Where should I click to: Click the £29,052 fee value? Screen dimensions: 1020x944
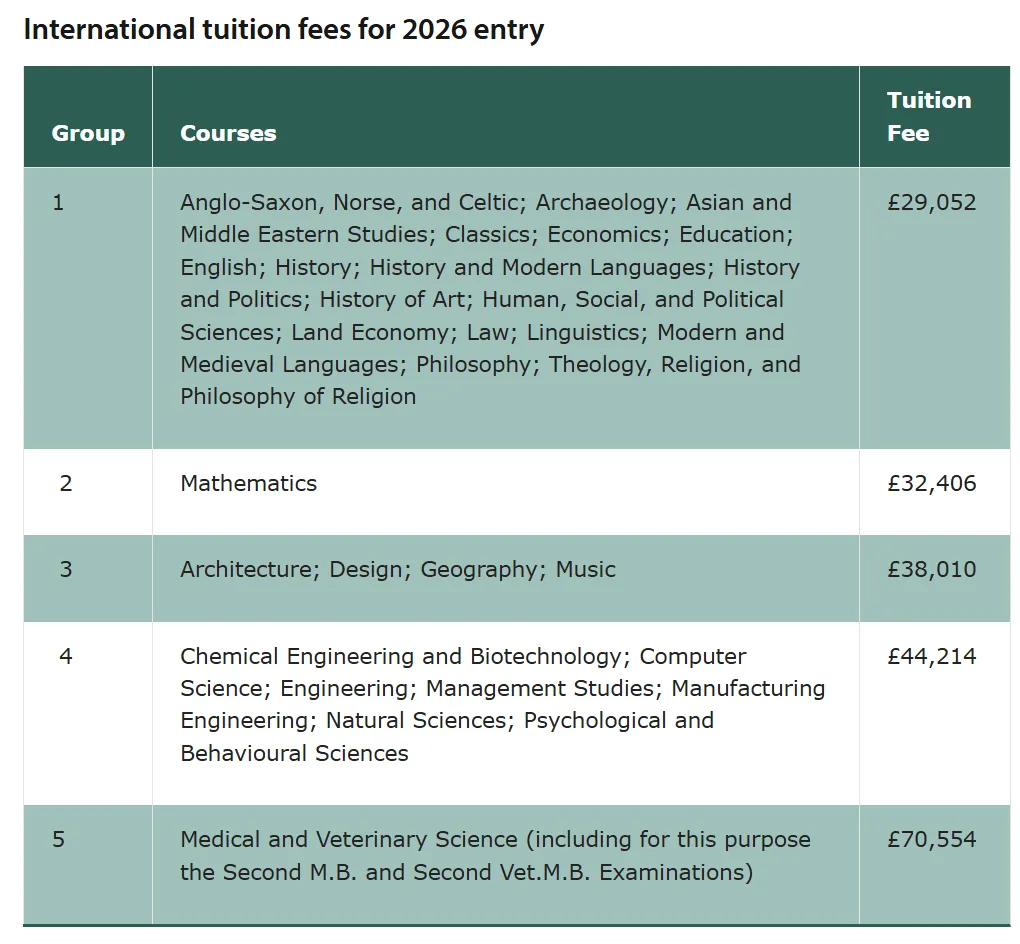point(931,201)
